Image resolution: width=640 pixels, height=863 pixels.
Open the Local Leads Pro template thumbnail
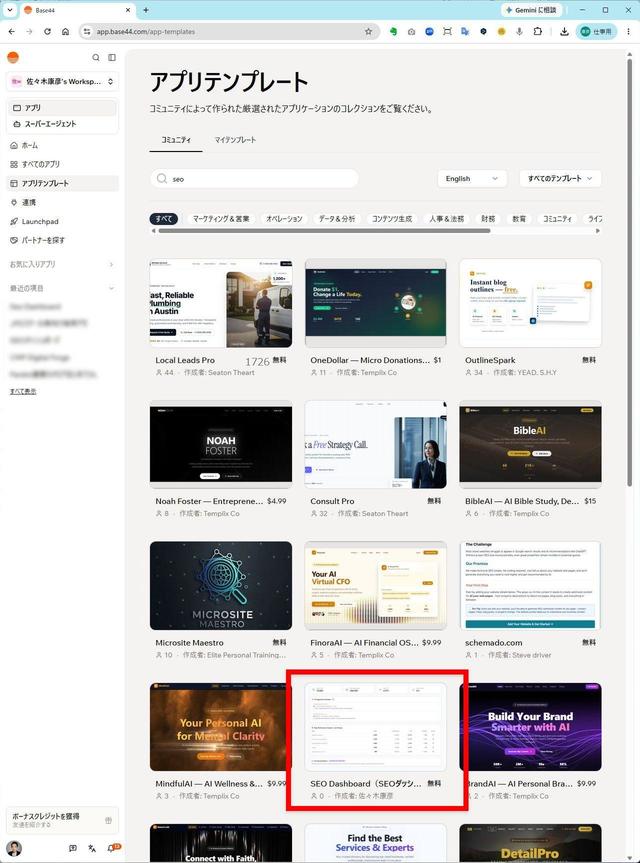(x=221, y=303)
